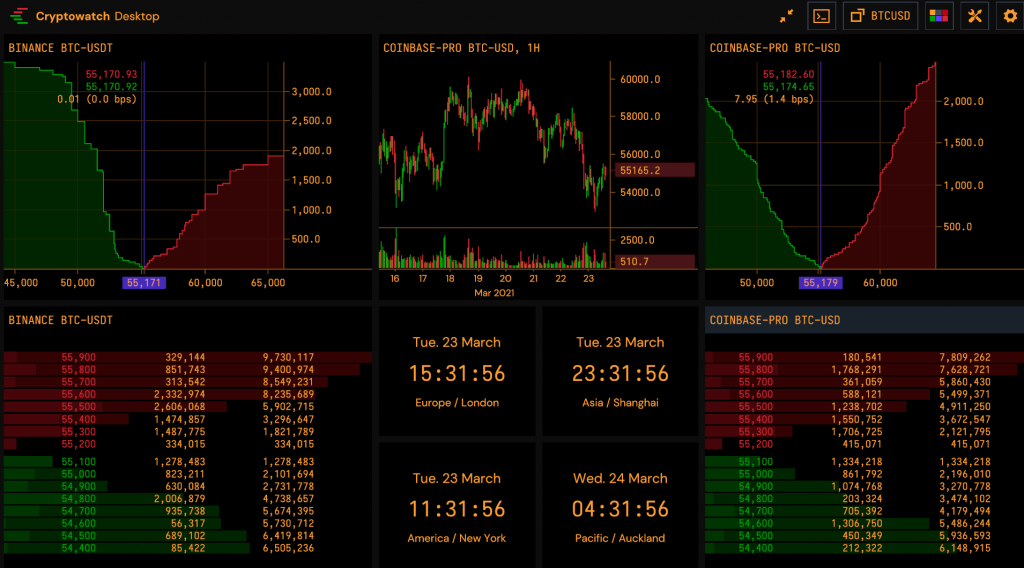Open the settings gear icon
1024x568 pixels.
pyautogui.click(x=1009, y=16)
